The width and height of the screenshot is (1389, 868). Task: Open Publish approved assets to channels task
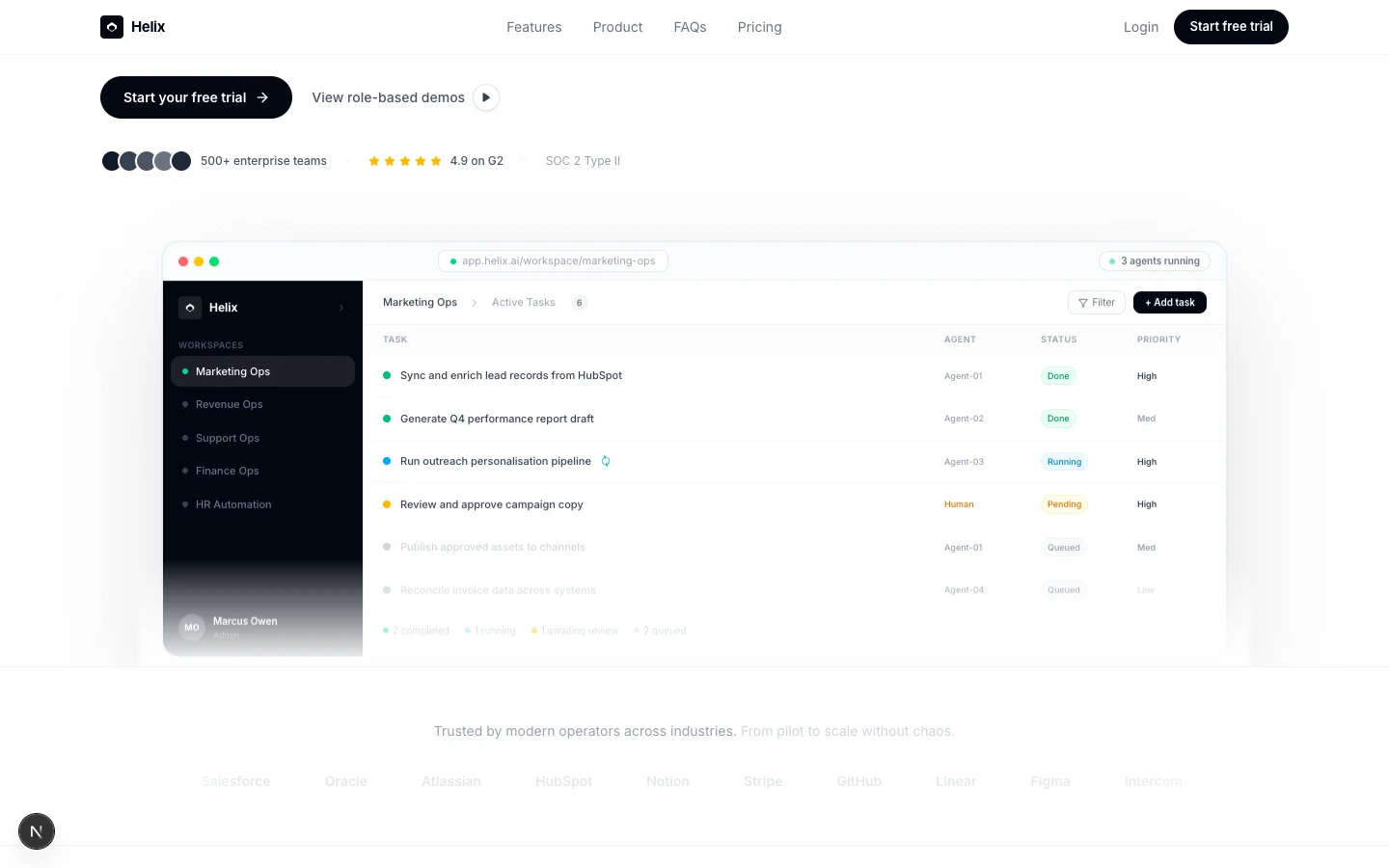tap(493, 547)
